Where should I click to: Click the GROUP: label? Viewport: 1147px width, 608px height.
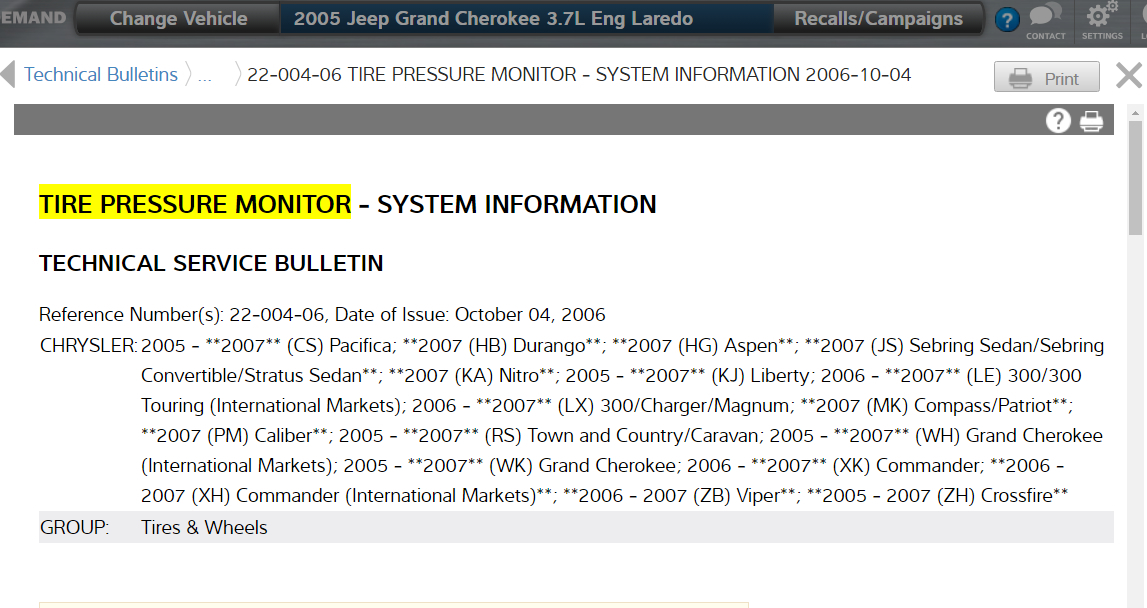click(75, 528)
